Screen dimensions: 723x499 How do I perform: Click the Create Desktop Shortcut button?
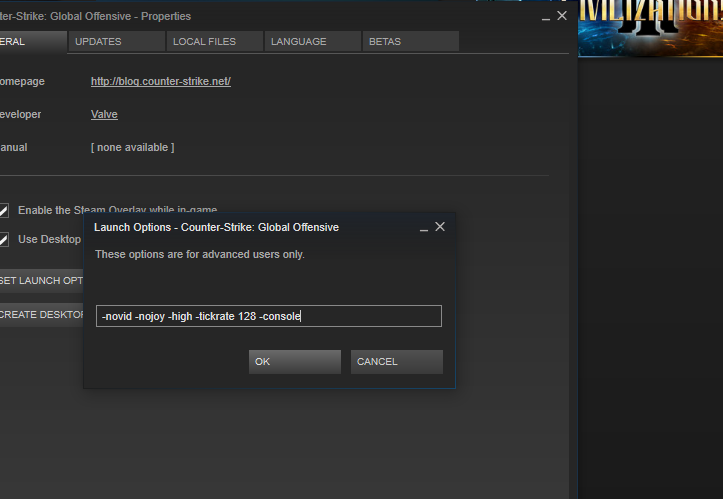point(42,314)
